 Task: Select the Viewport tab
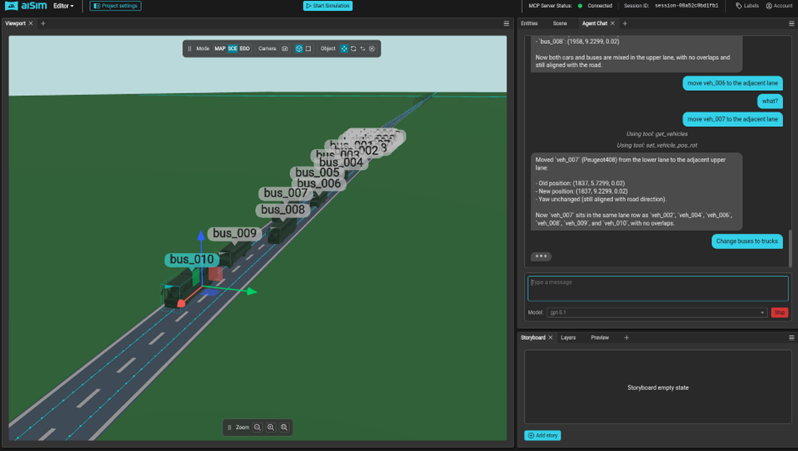pos(15,23)
